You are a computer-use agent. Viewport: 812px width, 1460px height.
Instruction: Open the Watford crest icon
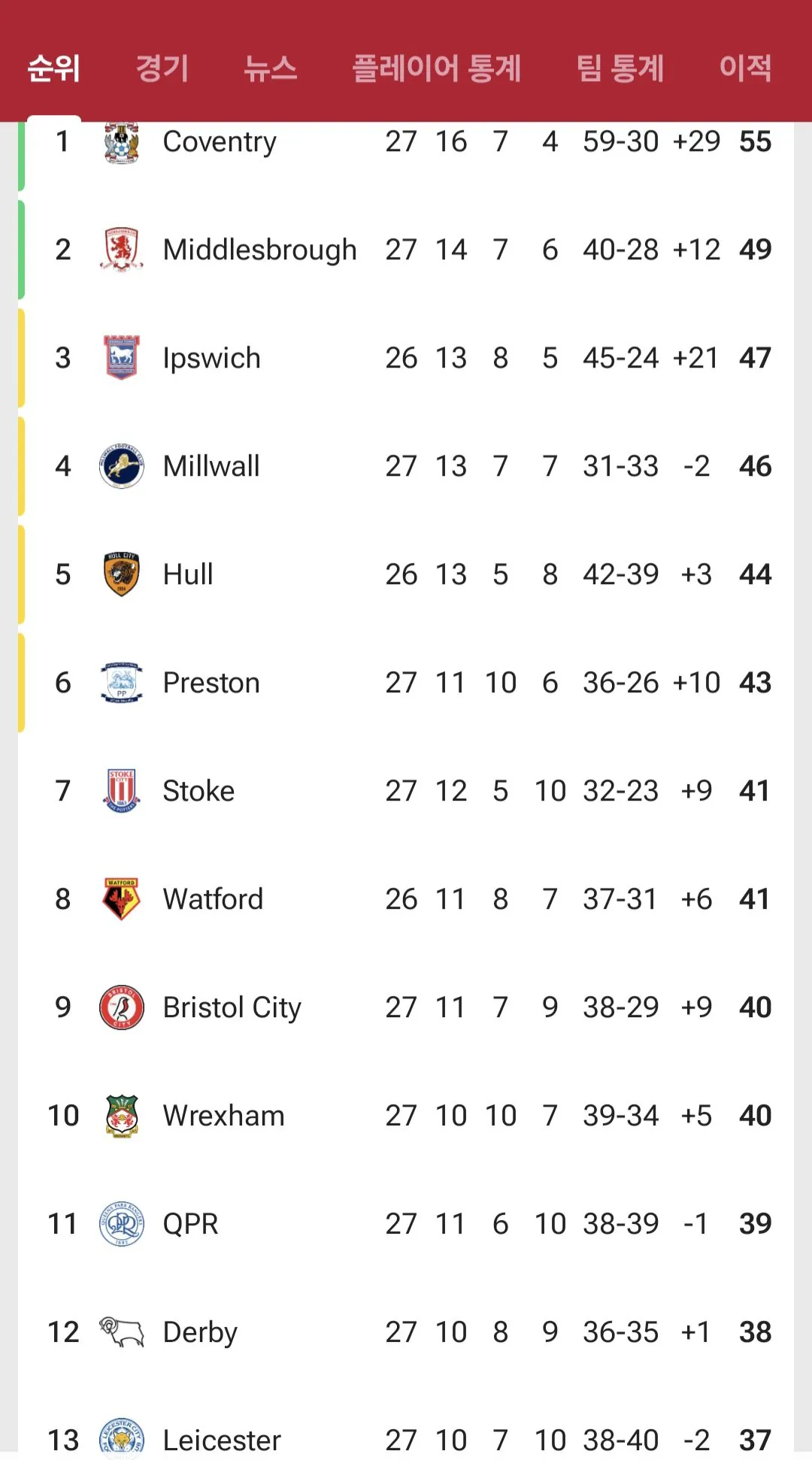pos(121,899)
